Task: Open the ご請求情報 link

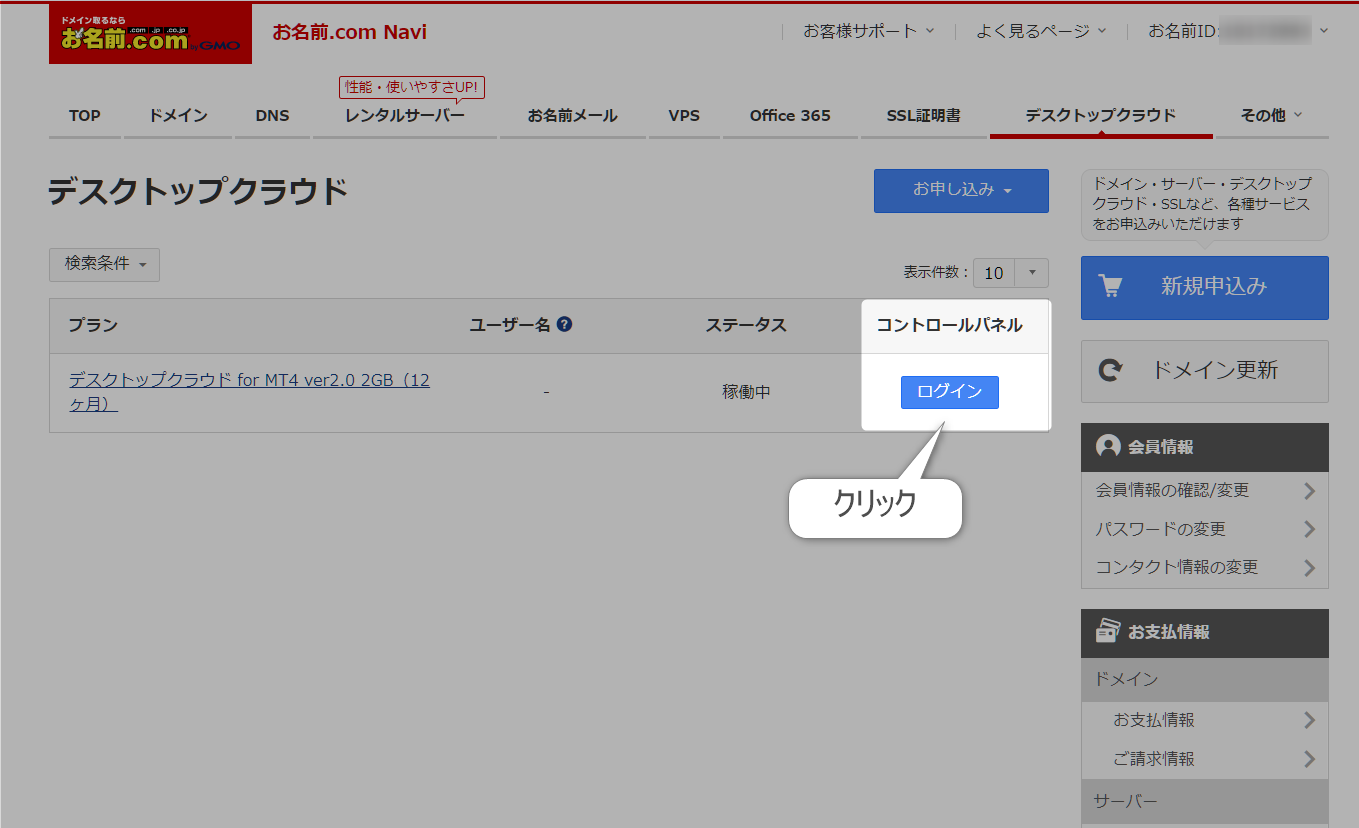Action: (1154, 759)
